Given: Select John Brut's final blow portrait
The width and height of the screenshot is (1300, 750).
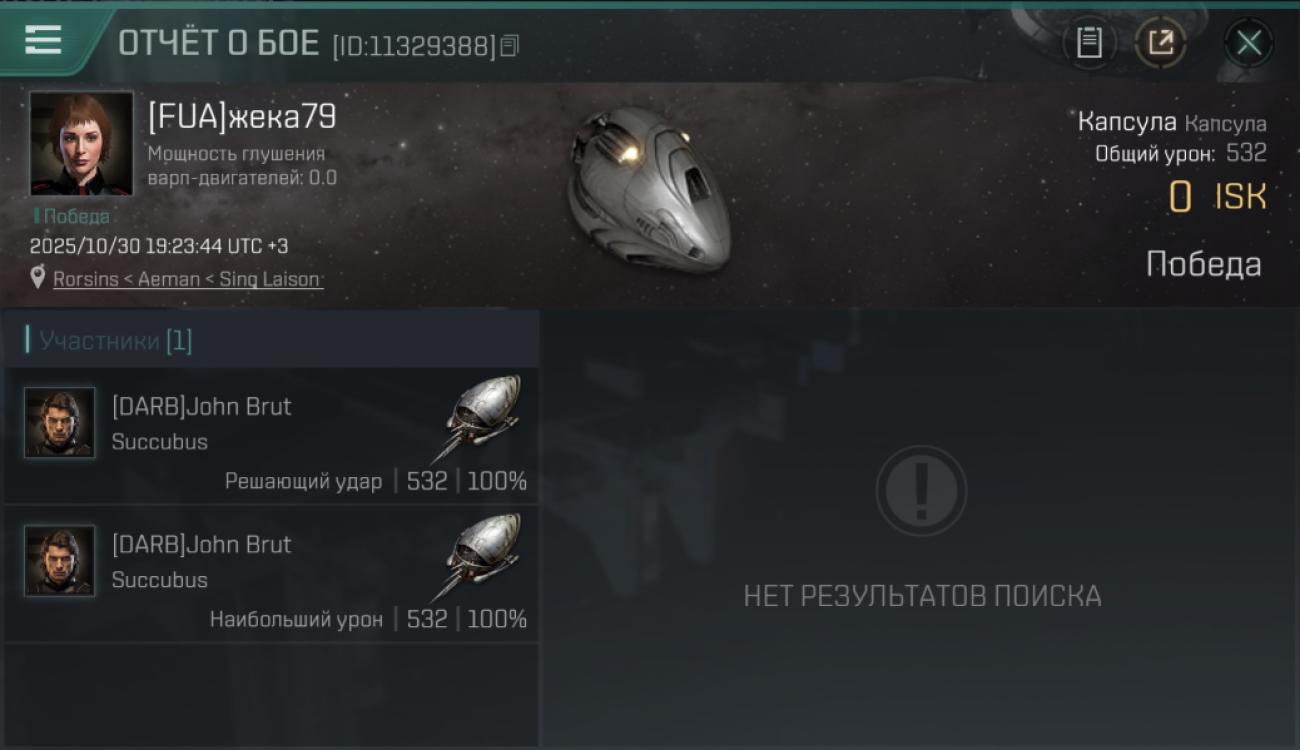Looking at the screenshot, I should (60, 423).
